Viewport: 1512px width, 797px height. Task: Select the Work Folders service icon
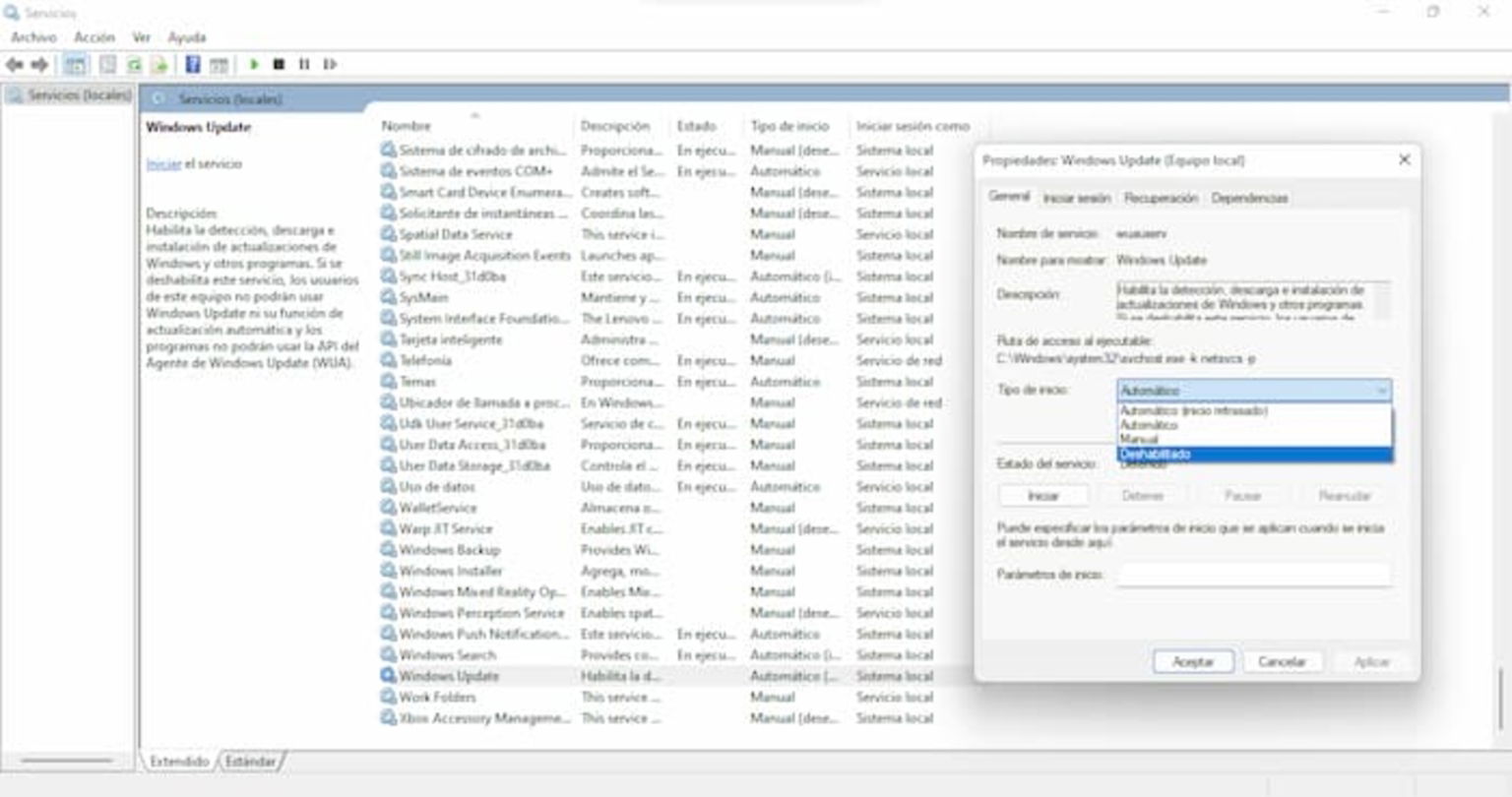point(389,698)
